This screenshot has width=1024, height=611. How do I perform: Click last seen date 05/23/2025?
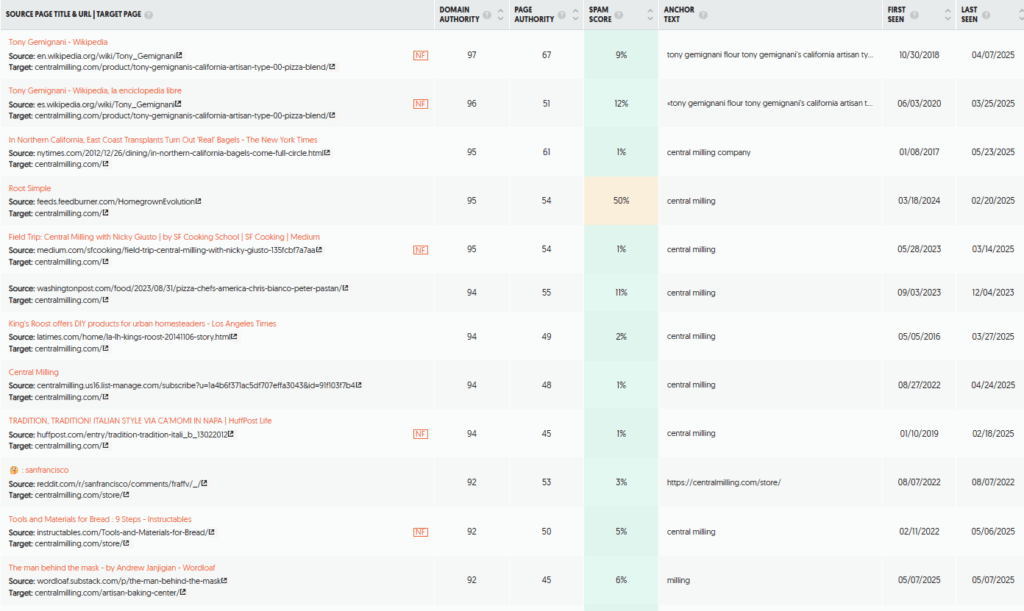pos(993,152)
